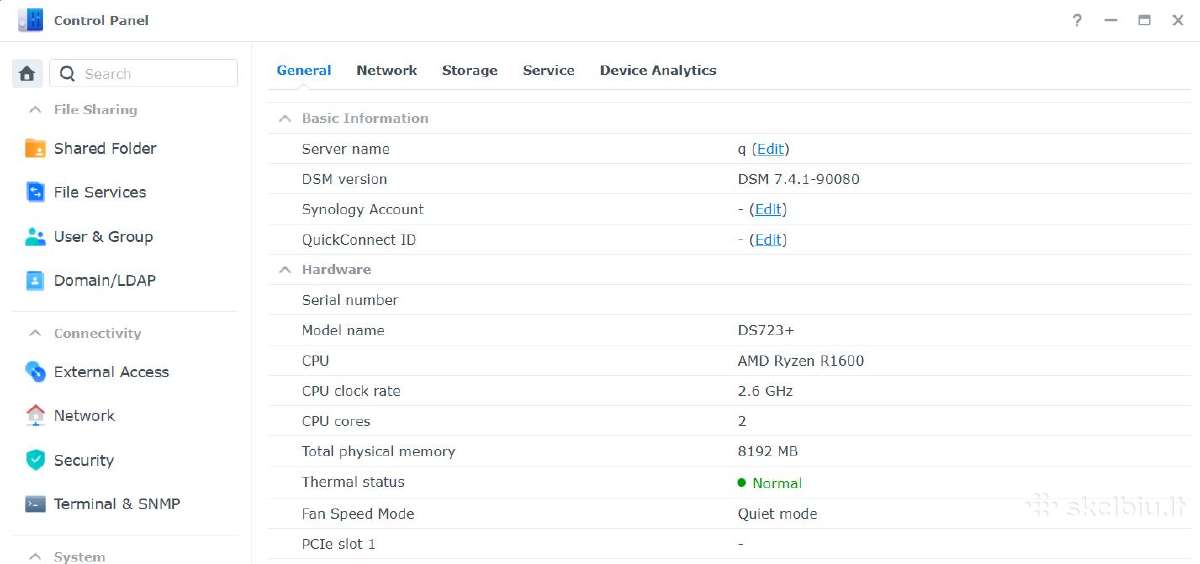This screenshot has height=564, width=1200.
Task: Minimize the Control Panel window
Action: (1111, 20)
